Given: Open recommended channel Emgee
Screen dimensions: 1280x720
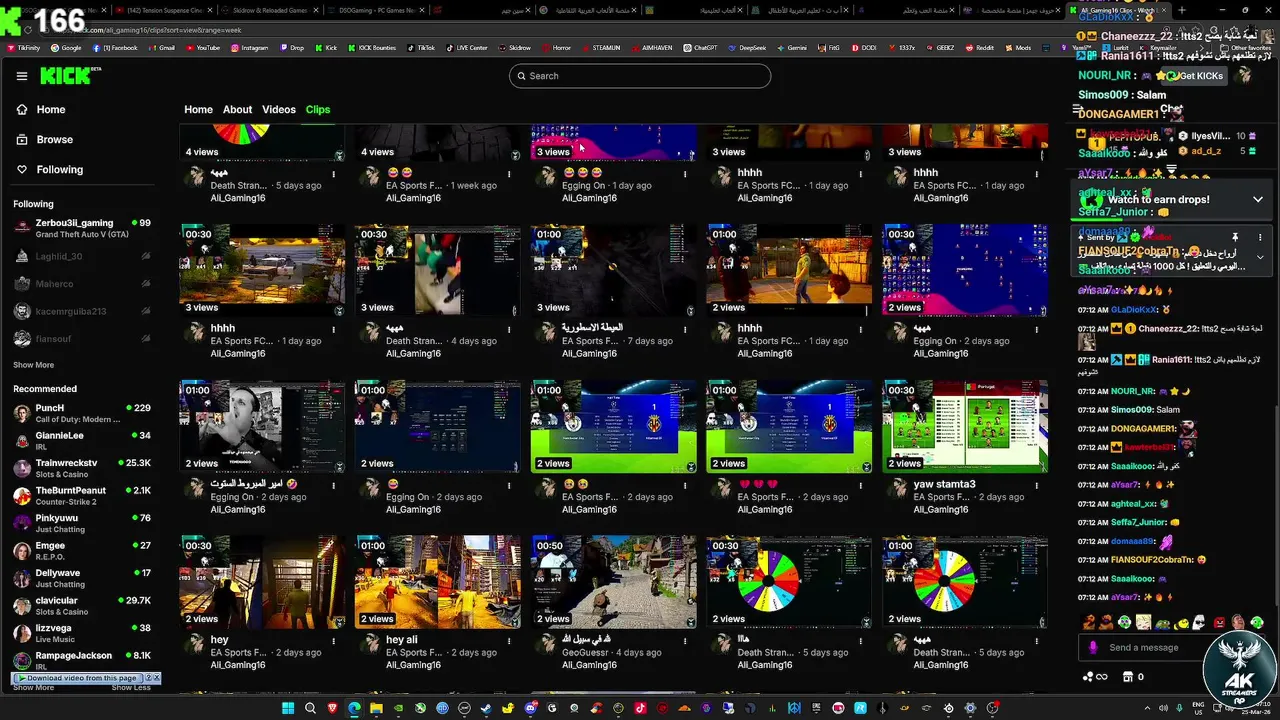Looking at the screenshot, I should (x=80, y=551).
